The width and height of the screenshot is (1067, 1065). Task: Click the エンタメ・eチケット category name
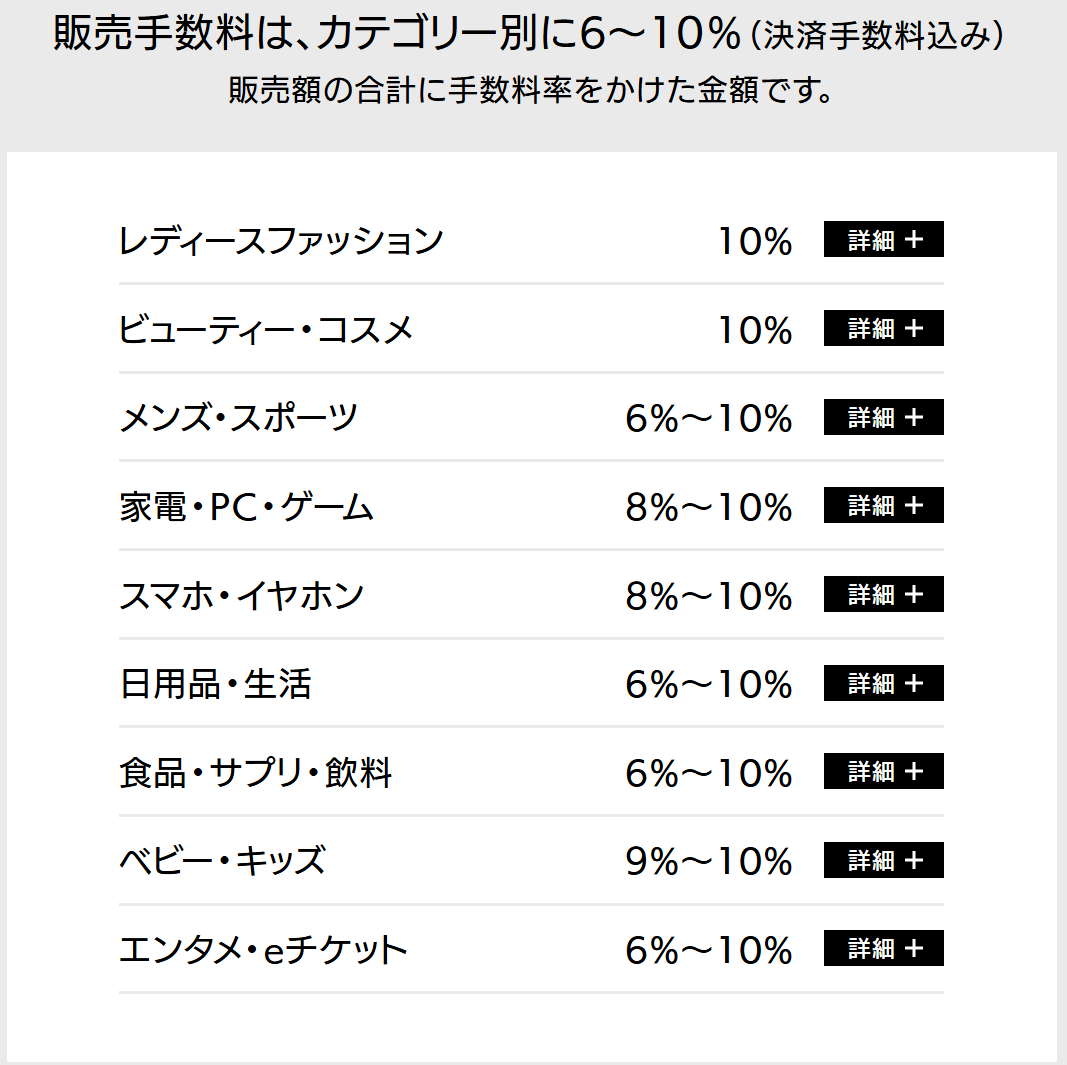[263, 949]
